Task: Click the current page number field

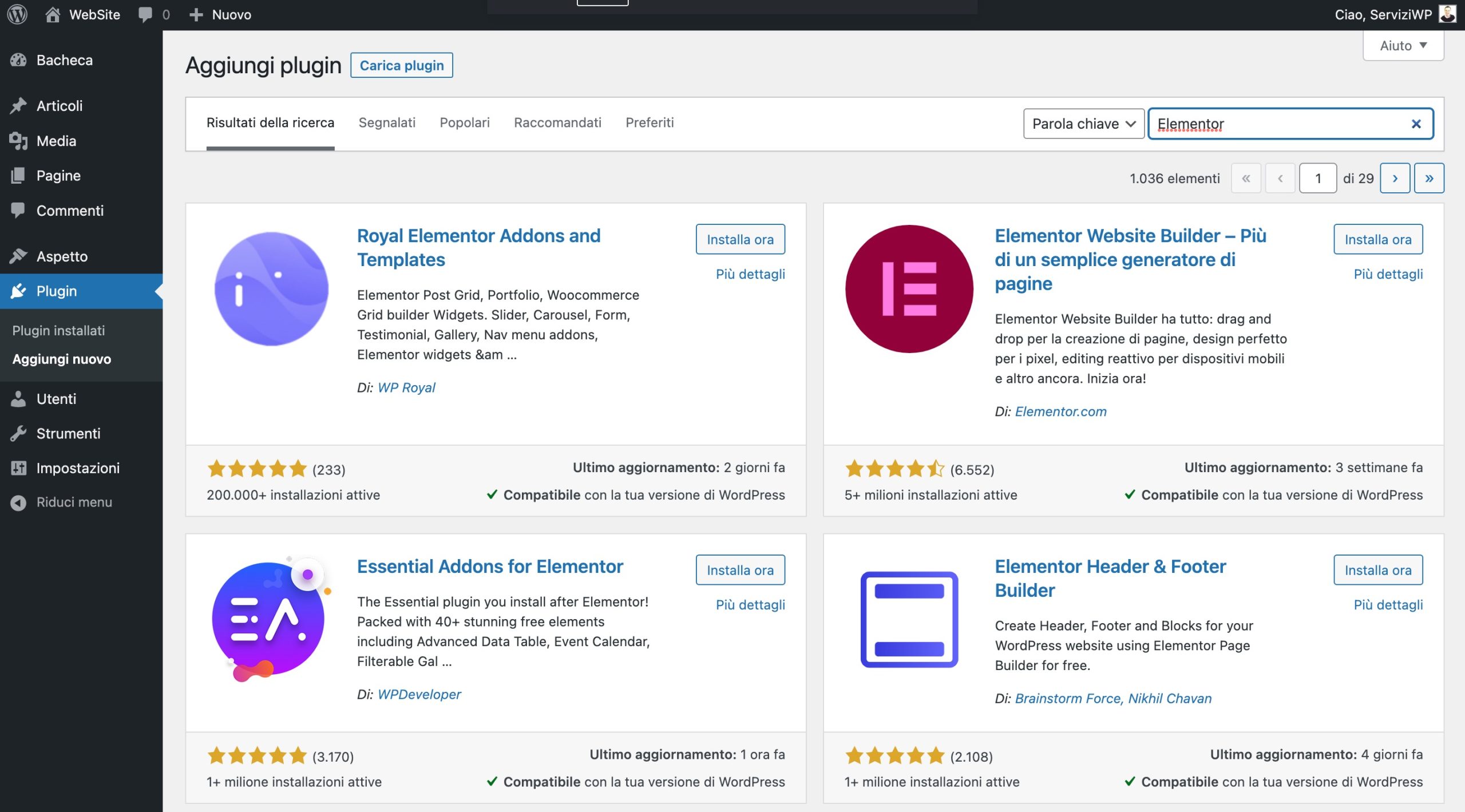Action: coord(1317,179)
